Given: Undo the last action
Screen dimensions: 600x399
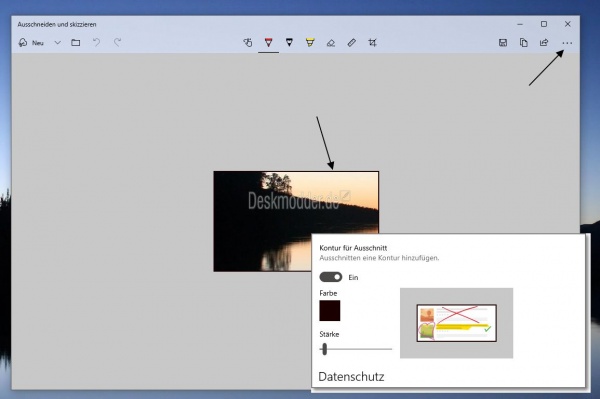Looking at the screenshot, I should (96, 42).
